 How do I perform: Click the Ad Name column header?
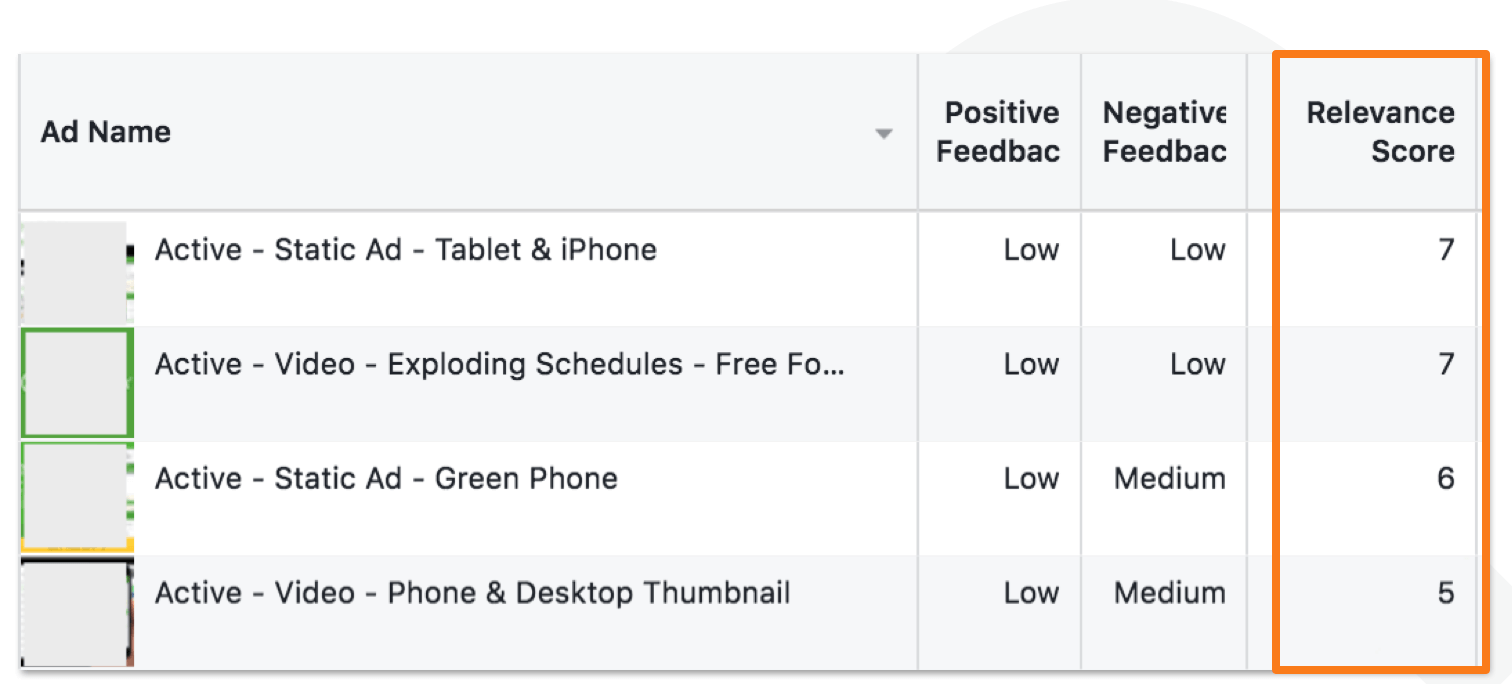click(x=106, y=132)
